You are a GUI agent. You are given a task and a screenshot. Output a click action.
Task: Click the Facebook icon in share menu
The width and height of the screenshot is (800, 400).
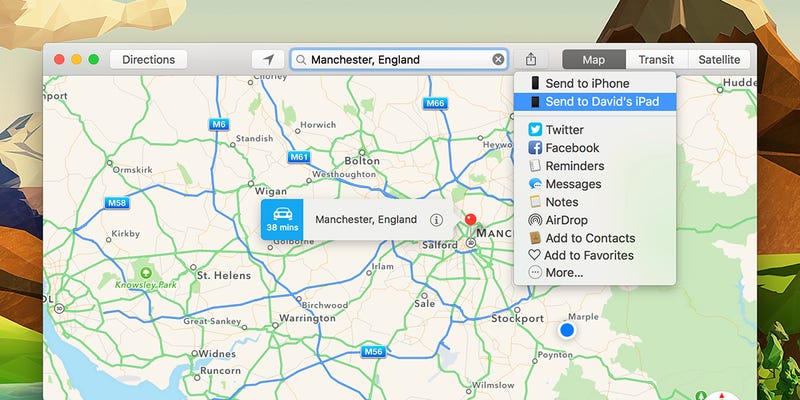click(x=535, y=148)
